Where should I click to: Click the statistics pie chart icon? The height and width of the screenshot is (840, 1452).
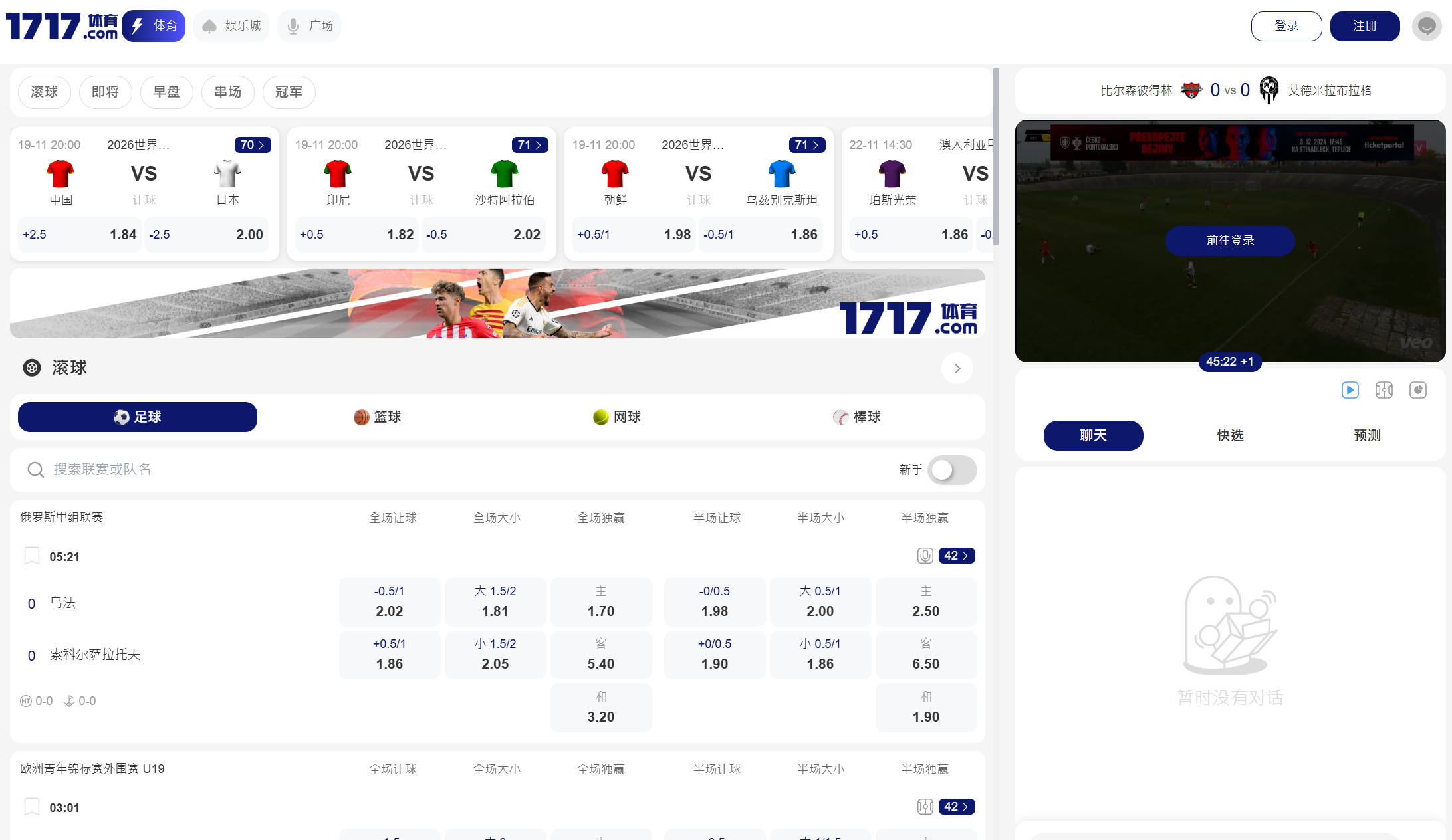[1417, 390]
